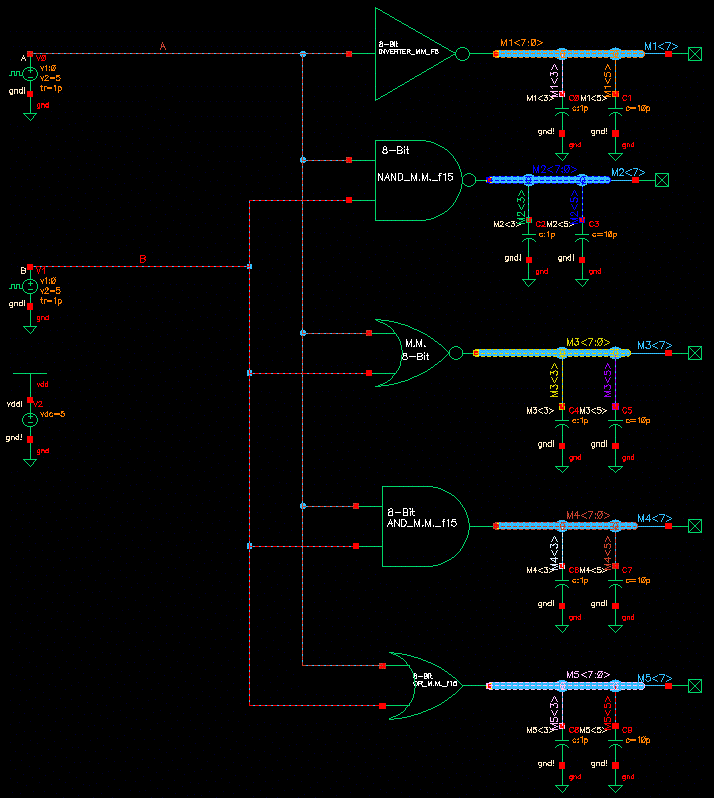The height and width of the screenshot is (798, 714).
Task: Click the ground symbol below source V2
Action: click(30, 462)
